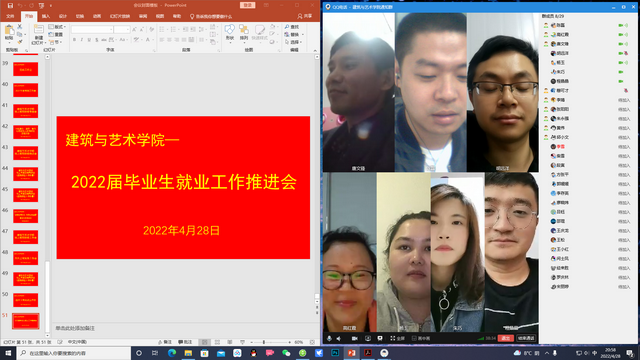640x360 pixels.
Task: Expand the Section (节) dropdown
Action: coord(56,42)
